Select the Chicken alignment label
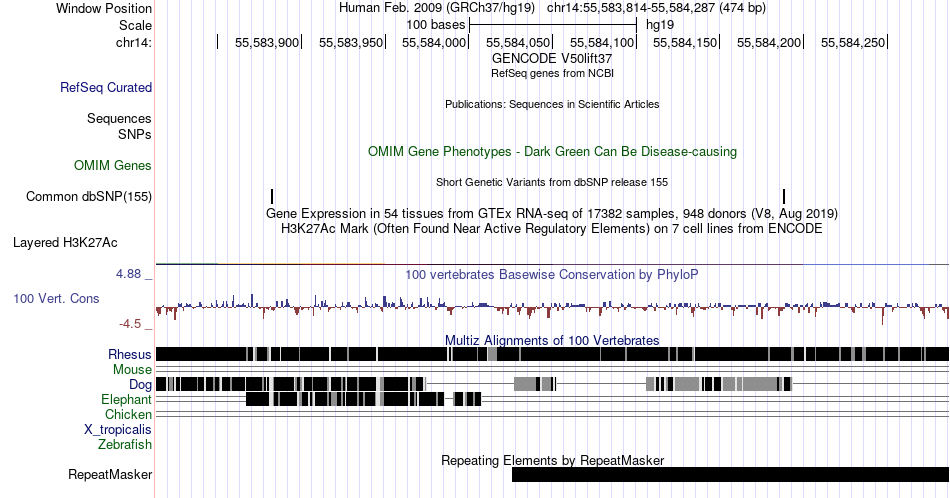This screenshot has width=950, height=498. click(x=128, y=414)
